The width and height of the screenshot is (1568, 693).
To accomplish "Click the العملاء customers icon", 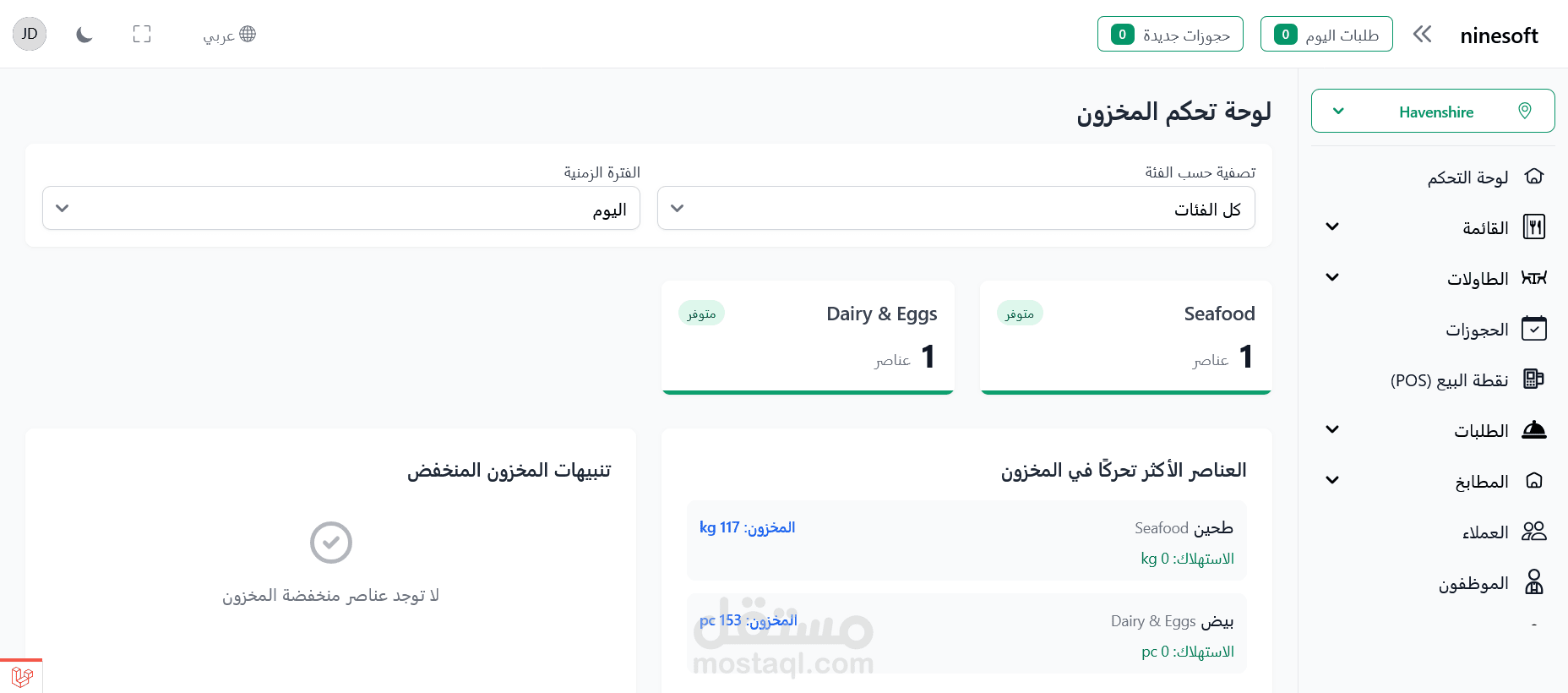I will (1533, 532).
